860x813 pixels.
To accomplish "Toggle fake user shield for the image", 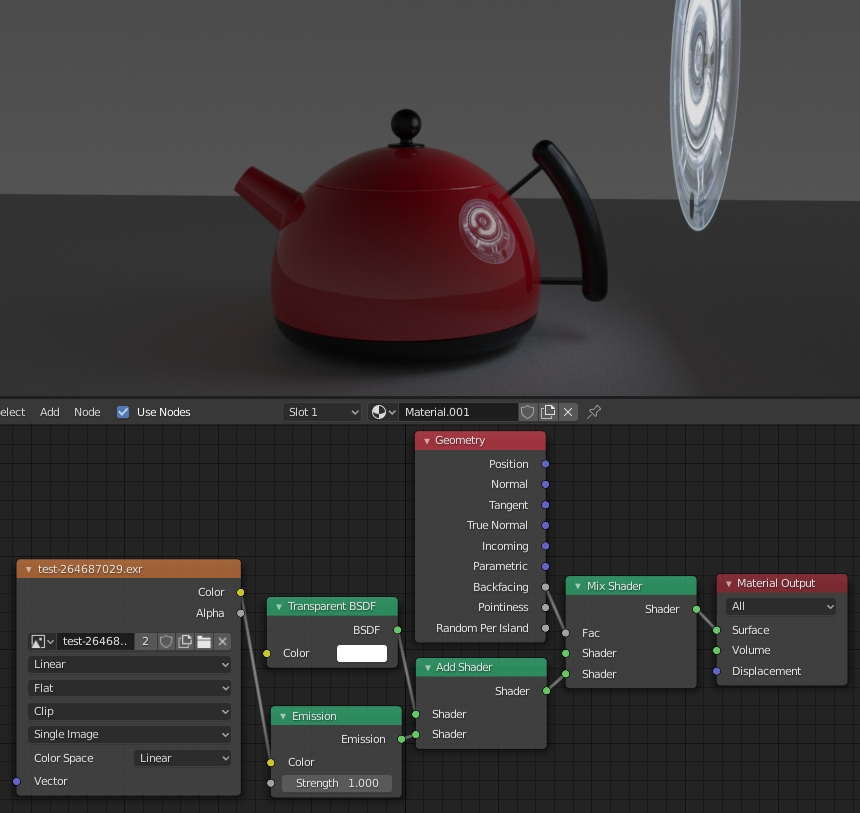I will coord(166,641).
